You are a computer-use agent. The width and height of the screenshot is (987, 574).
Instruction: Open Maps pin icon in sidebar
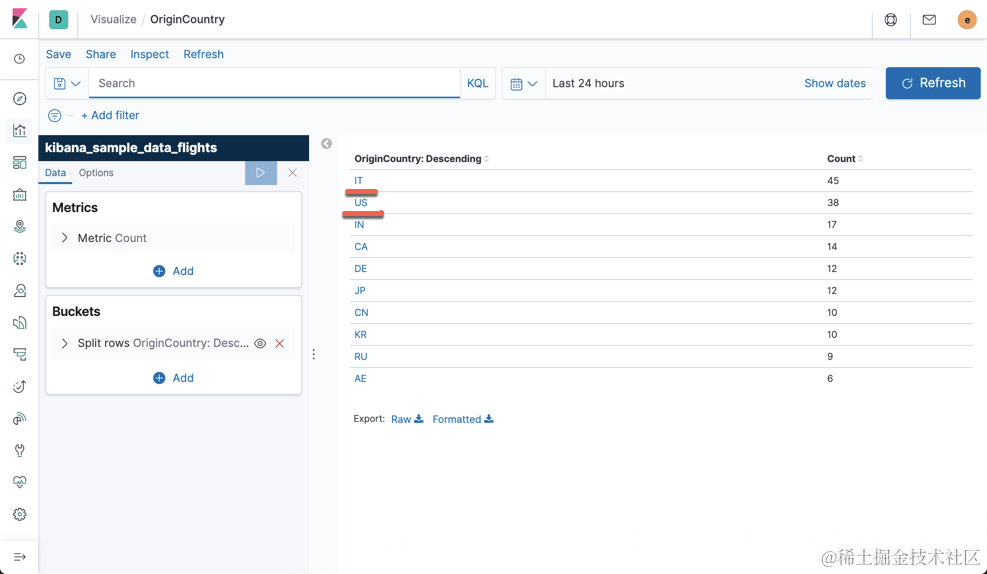20,227
